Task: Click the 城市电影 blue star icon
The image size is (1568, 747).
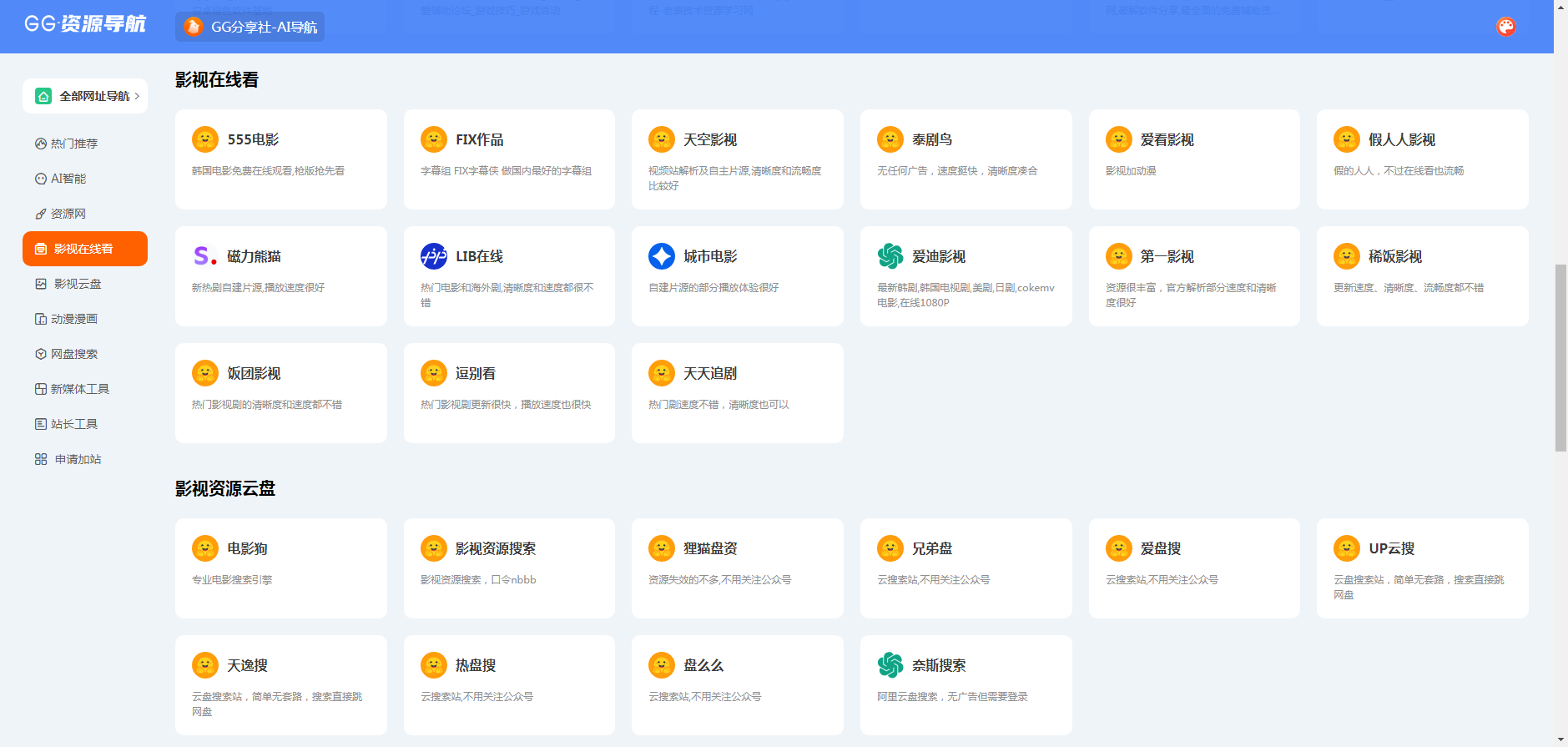Action: (662, 256)
